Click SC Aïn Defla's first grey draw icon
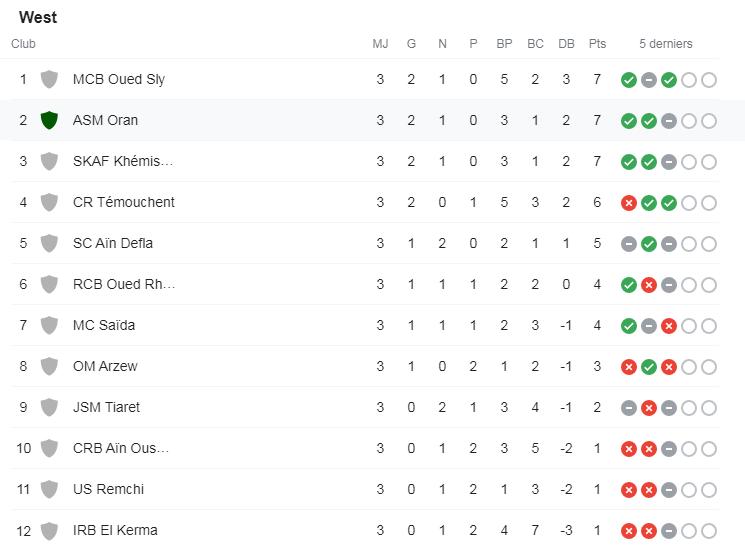The width and height of the screenshot is (745, 553). click(x=628, y=244)
